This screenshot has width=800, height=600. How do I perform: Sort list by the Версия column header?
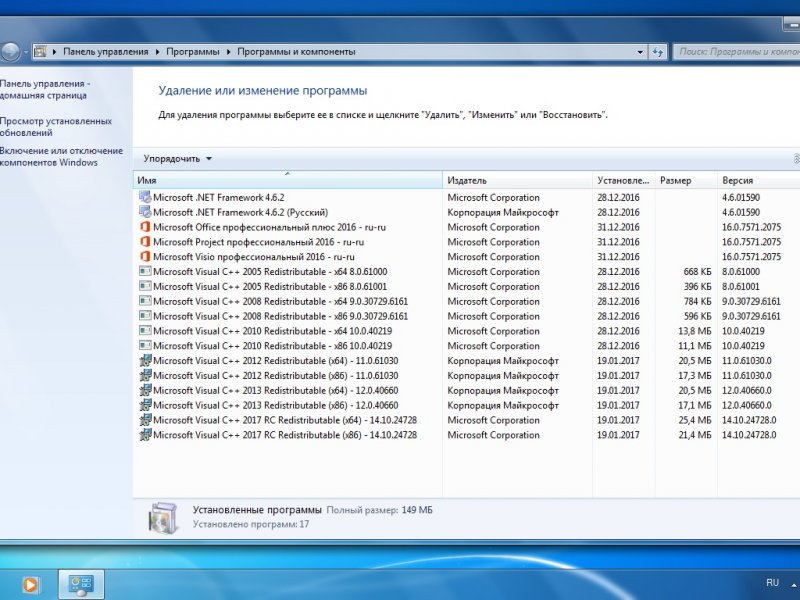(x=759, y=180)
